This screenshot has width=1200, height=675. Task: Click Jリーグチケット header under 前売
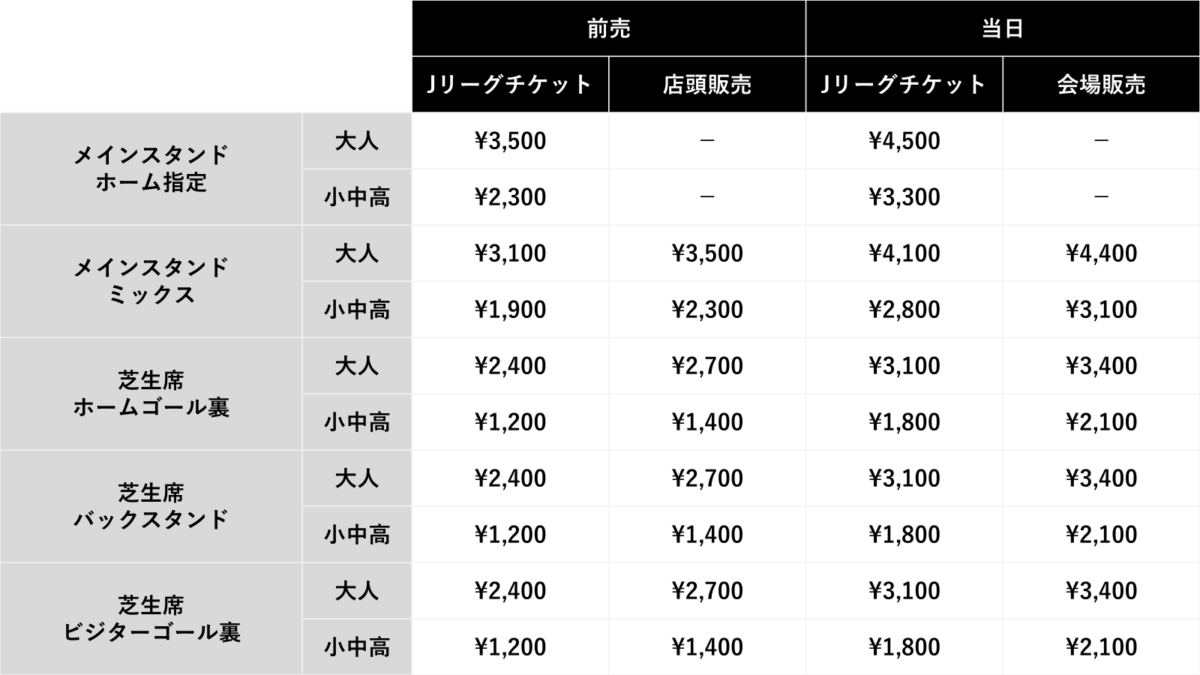510,85
